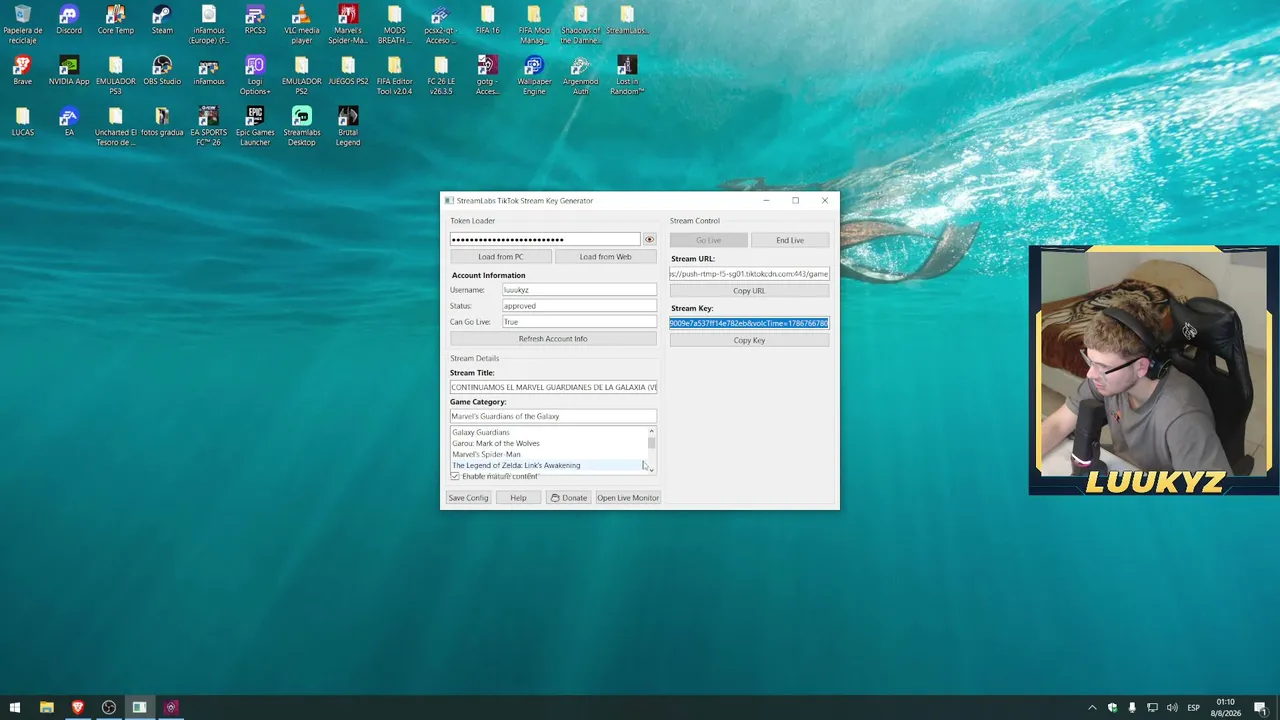Click the Stream Key field
The height and width of the screenshot is (720, 1280).
pos(749,323)
